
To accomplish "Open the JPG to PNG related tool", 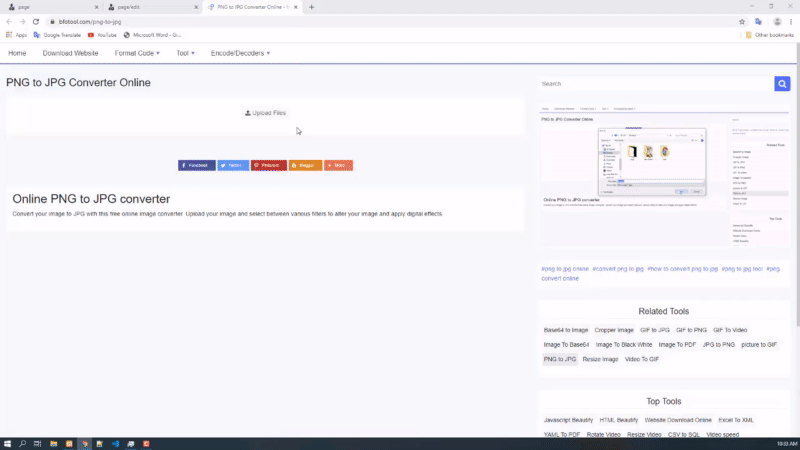I will pyautogui.click(x=718, y=344).
